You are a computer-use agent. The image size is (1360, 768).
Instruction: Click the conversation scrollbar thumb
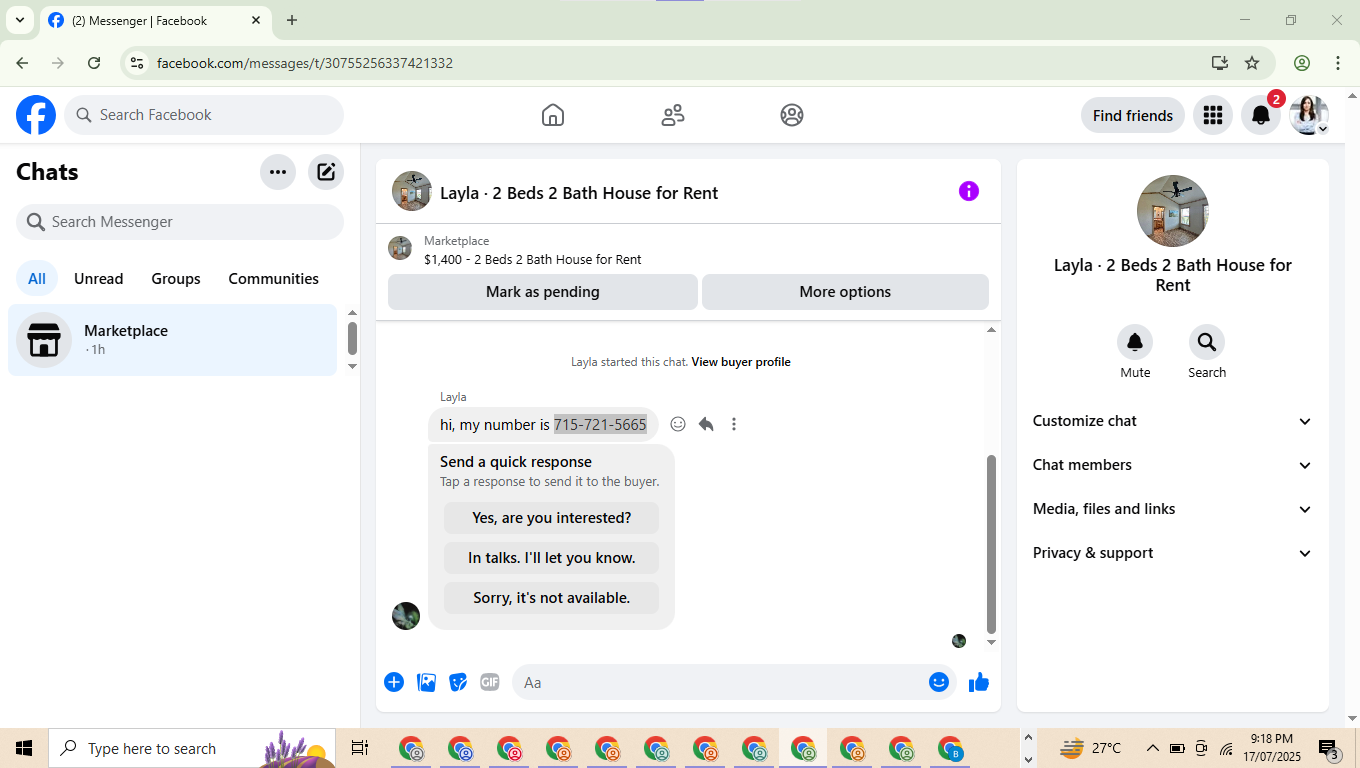[x=991, y=544]
